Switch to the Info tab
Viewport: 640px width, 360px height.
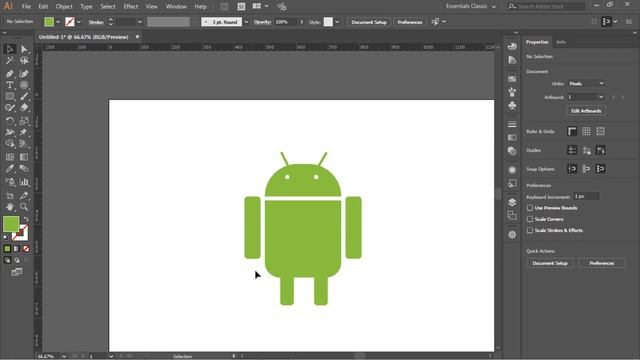coord(561,42)
